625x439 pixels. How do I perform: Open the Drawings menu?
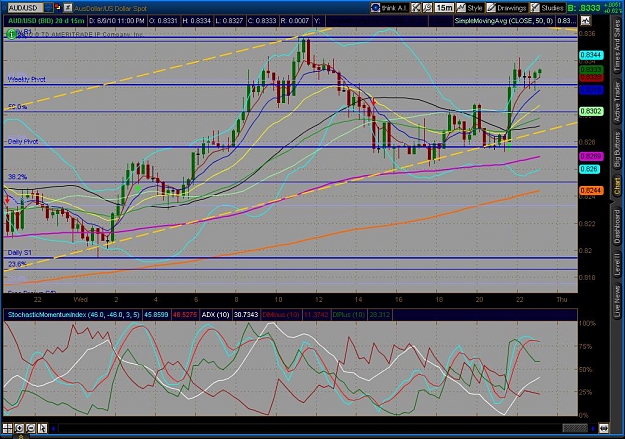pos(507,8)
